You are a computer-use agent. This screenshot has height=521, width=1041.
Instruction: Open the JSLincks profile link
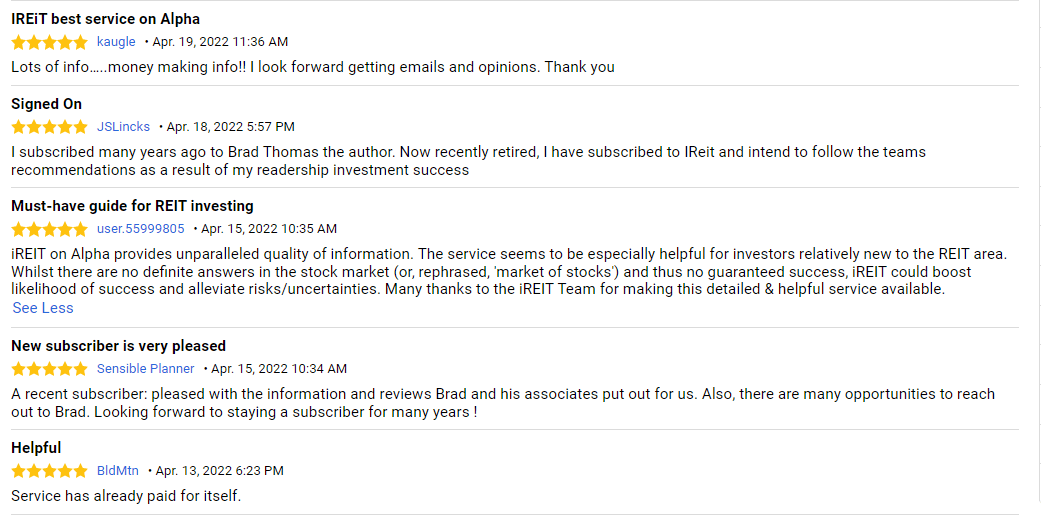pyautogui.click(x=123, y=127)
